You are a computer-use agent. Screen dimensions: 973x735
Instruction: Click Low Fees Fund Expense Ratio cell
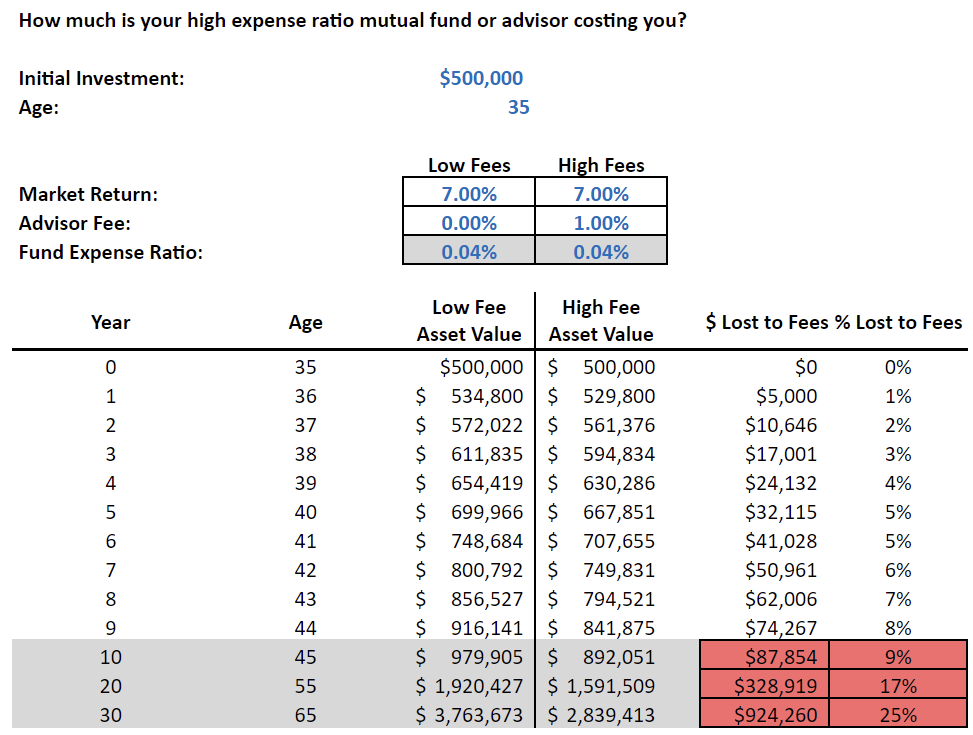[469, 252]
